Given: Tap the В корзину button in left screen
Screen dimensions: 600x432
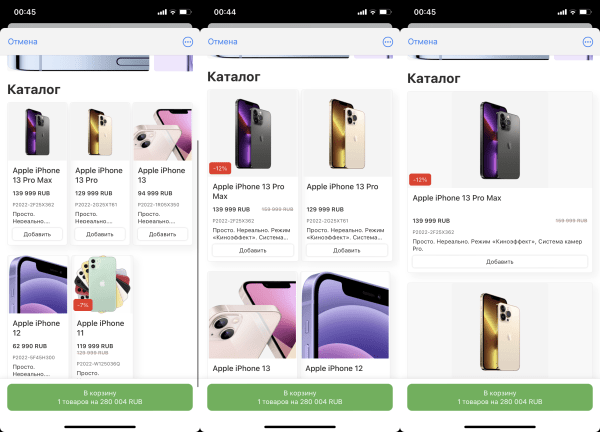Looking at the screenshot, I should [100, 397].
